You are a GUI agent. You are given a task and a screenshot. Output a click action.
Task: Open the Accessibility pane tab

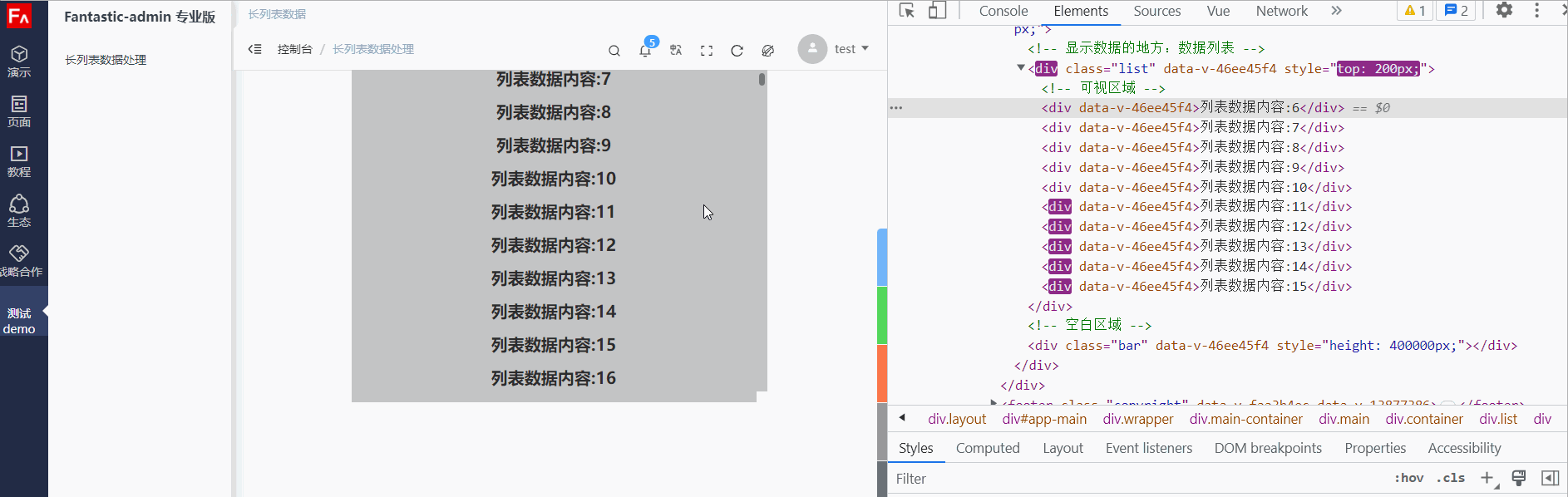(1464, 448)
